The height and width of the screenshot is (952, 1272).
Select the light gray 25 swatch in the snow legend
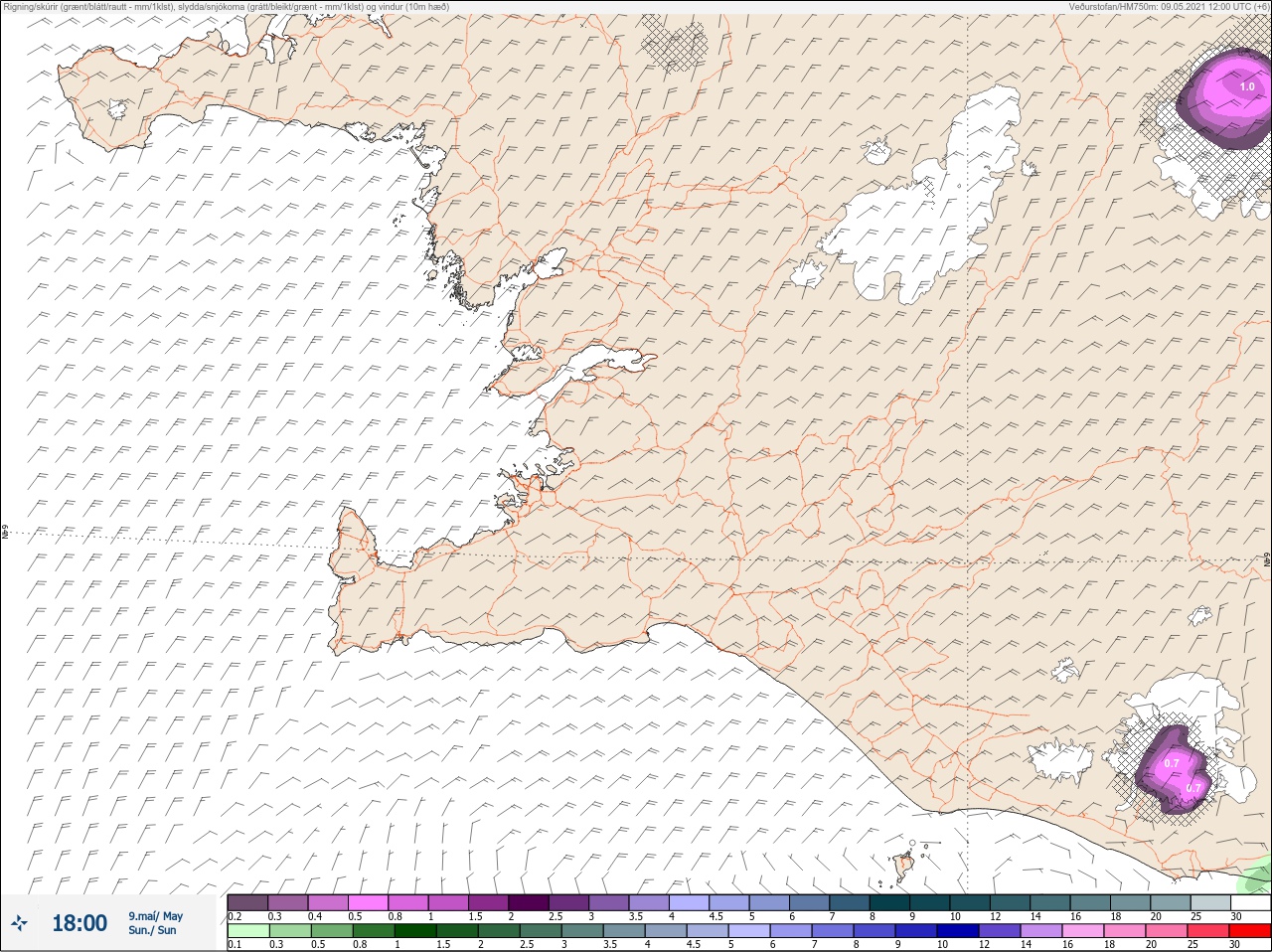pyautogui.click(x=1211, y=902)
